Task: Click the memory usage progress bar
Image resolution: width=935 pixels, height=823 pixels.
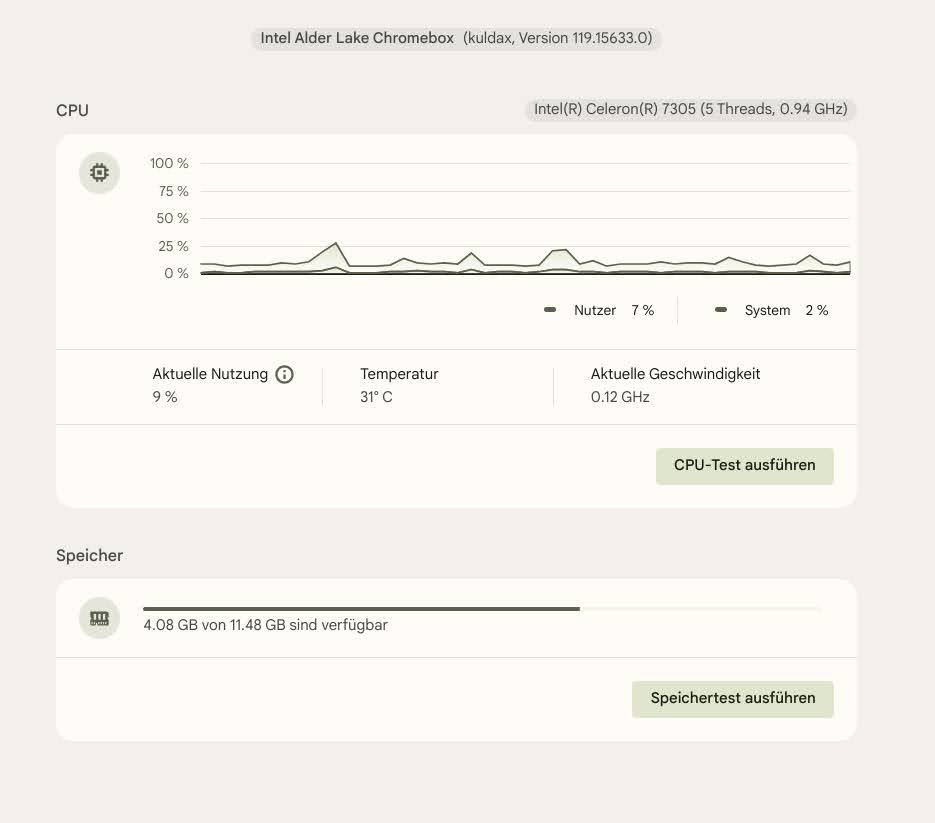Action: (x=481, y=608)
